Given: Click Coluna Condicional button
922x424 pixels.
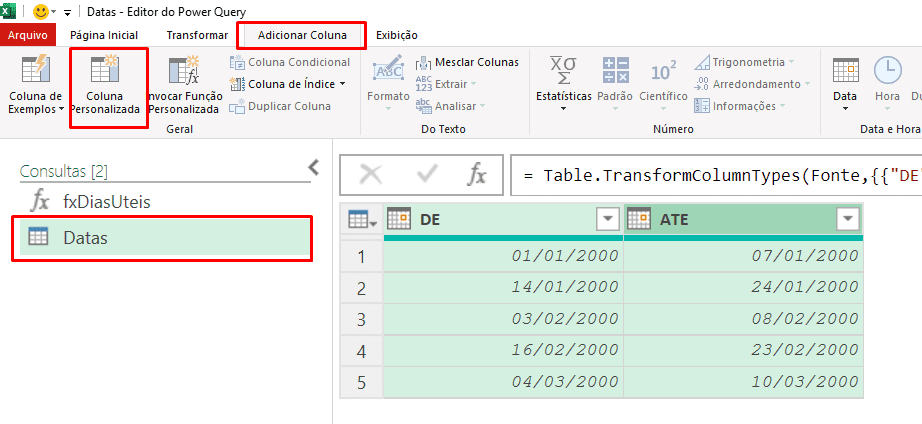Looking at the screenshot, I should tap(290, 62).
